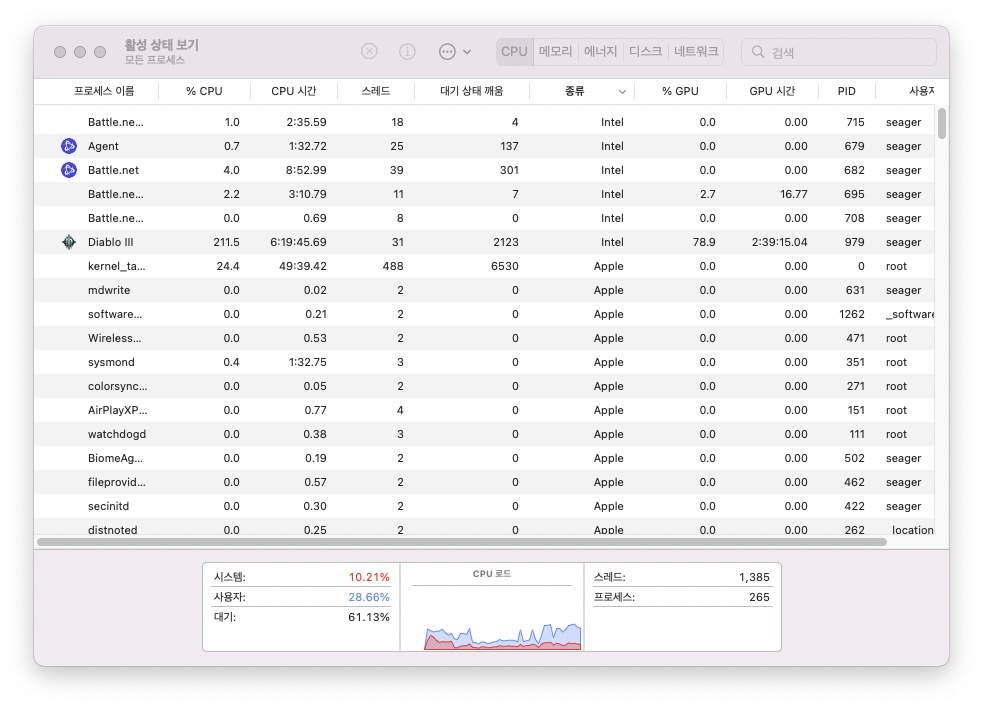Select the vertical scrollbar thumb
Screen dimensions: 983x708
point(942,124)
